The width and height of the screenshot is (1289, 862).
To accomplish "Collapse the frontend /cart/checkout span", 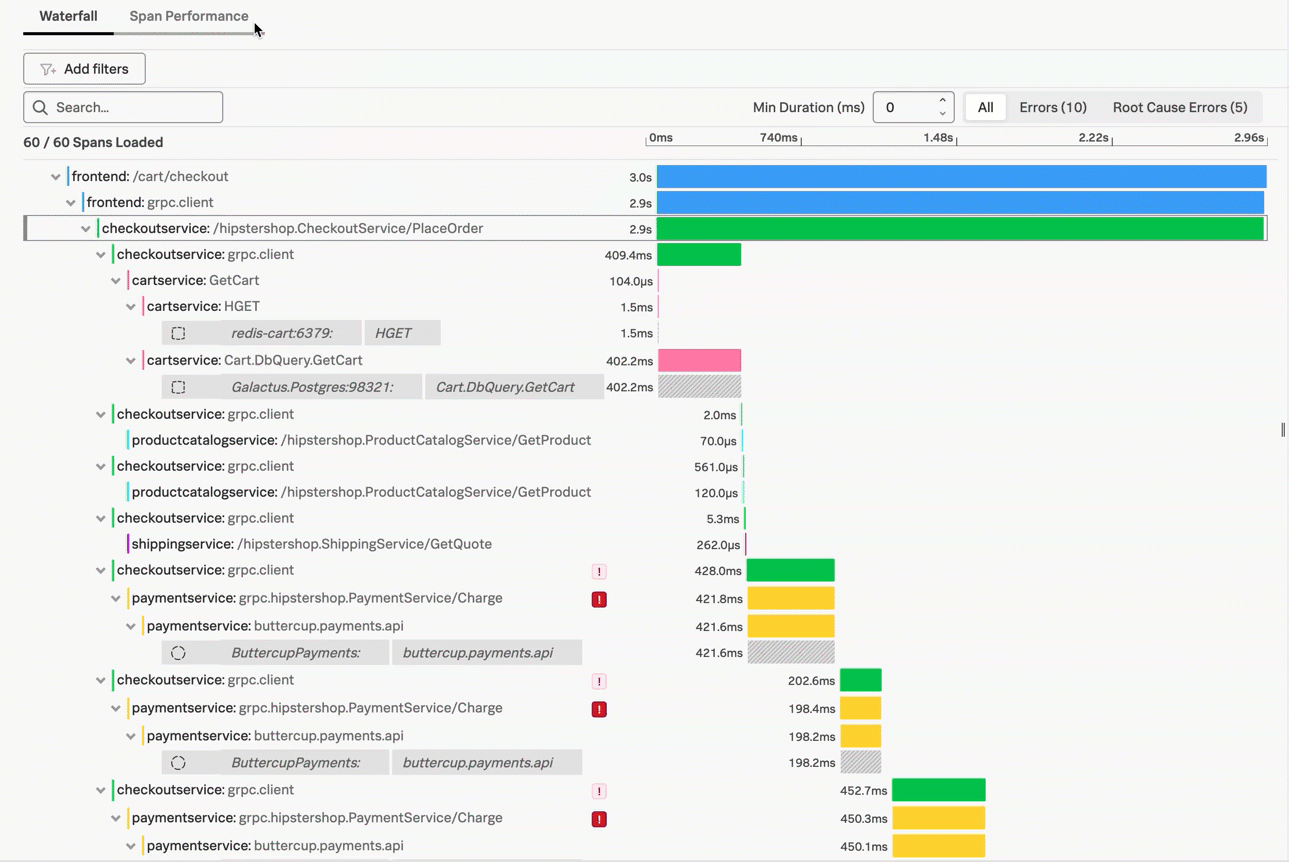I will [56, 177].
